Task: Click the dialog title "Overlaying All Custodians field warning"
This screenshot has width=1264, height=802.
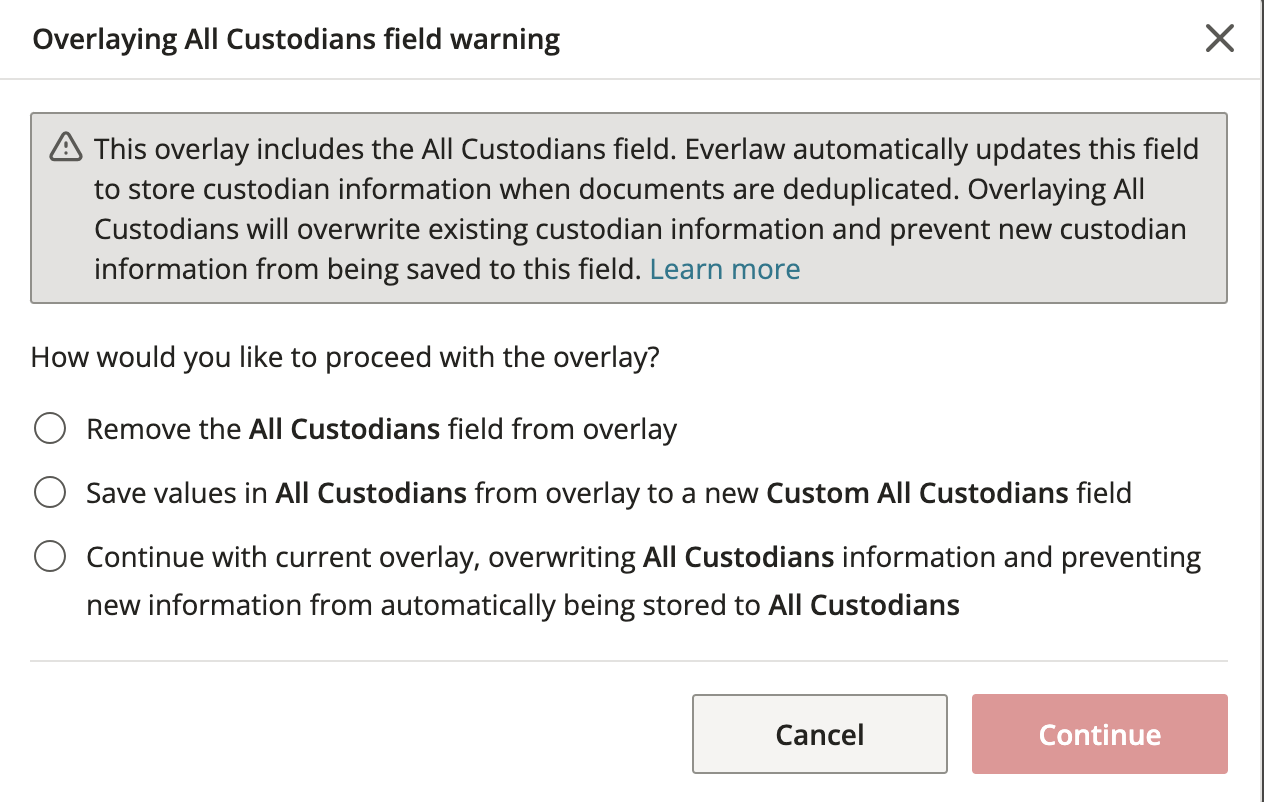Action: [297, 38]
